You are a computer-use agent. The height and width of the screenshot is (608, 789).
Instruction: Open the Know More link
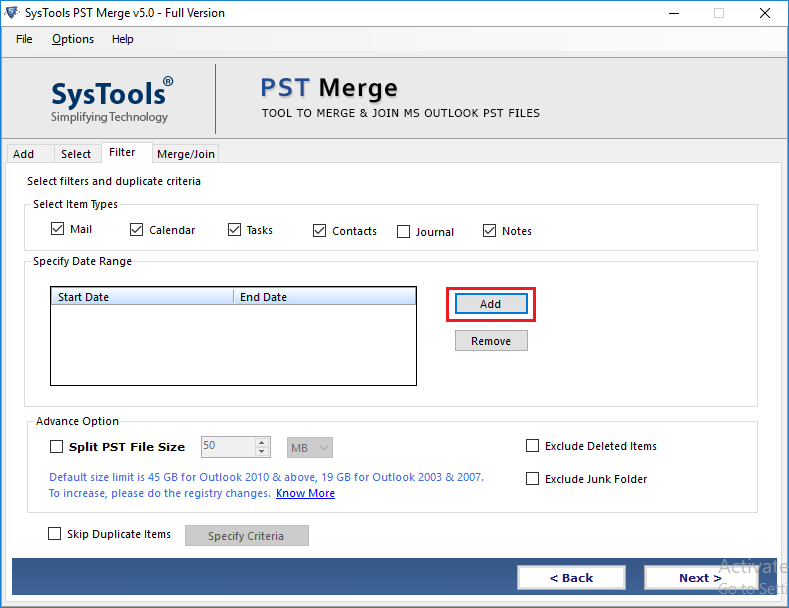305,493
